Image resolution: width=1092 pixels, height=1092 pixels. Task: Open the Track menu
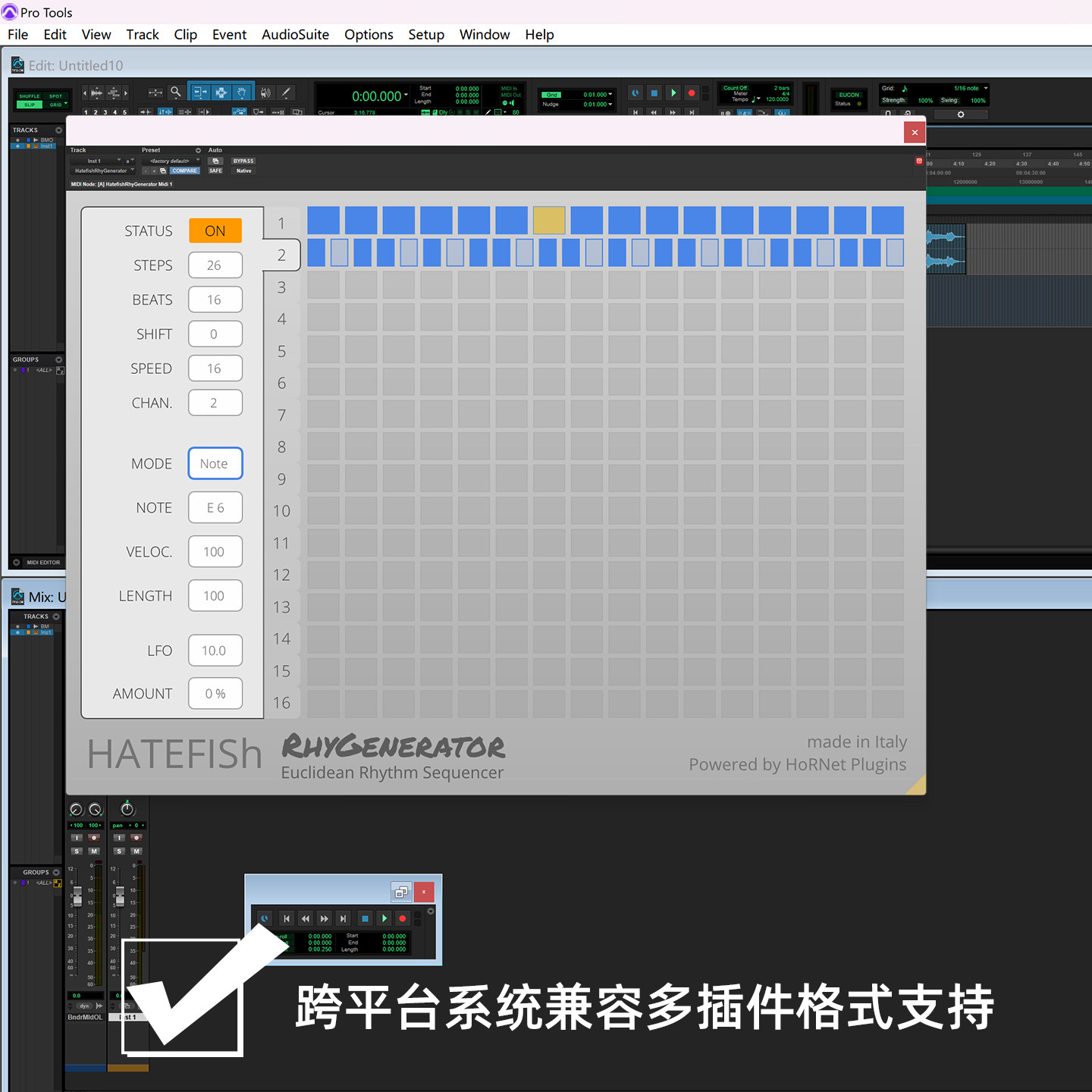[x=143, y=34]
